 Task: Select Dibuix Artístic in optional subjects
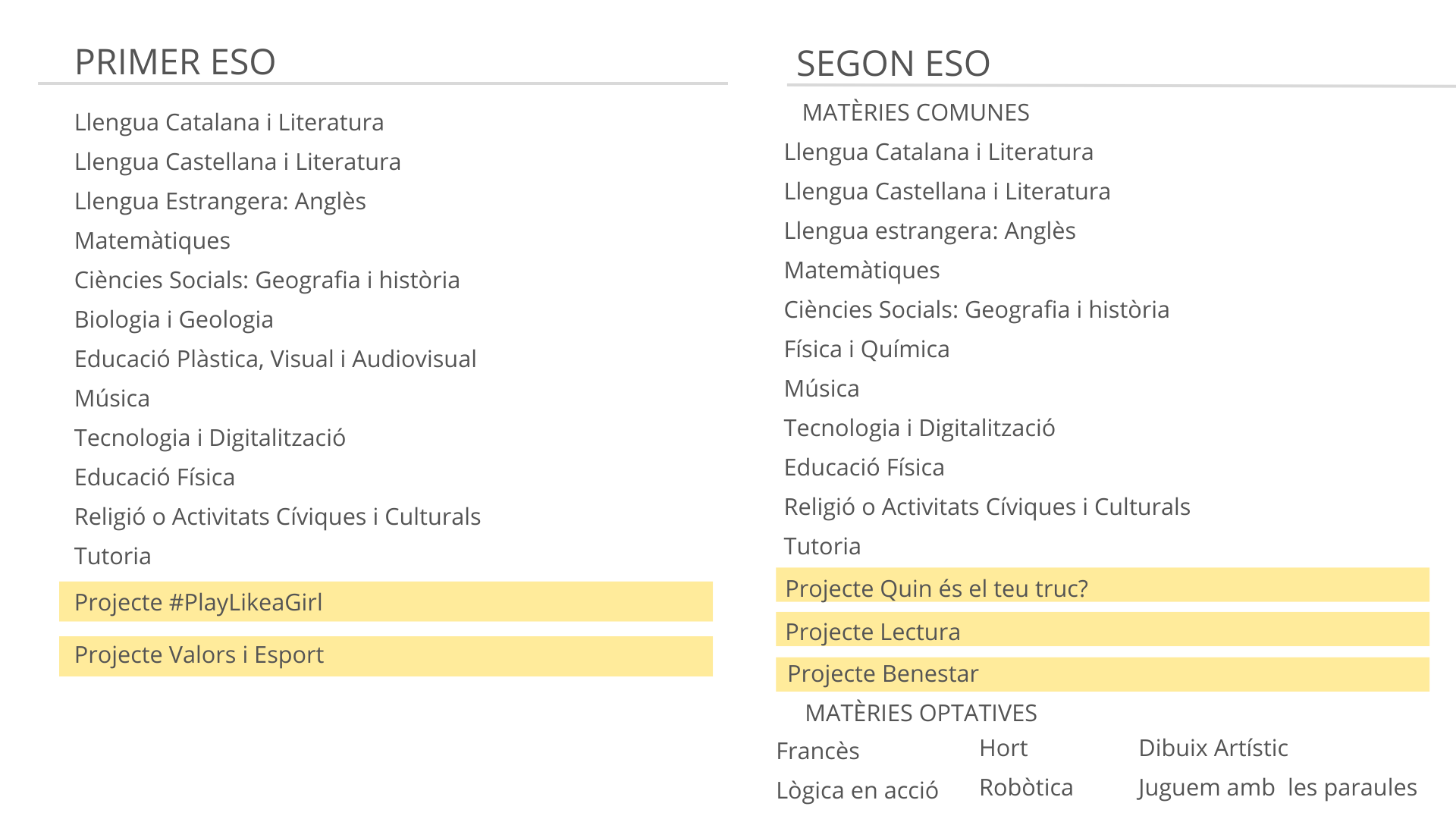(1213, 748)
